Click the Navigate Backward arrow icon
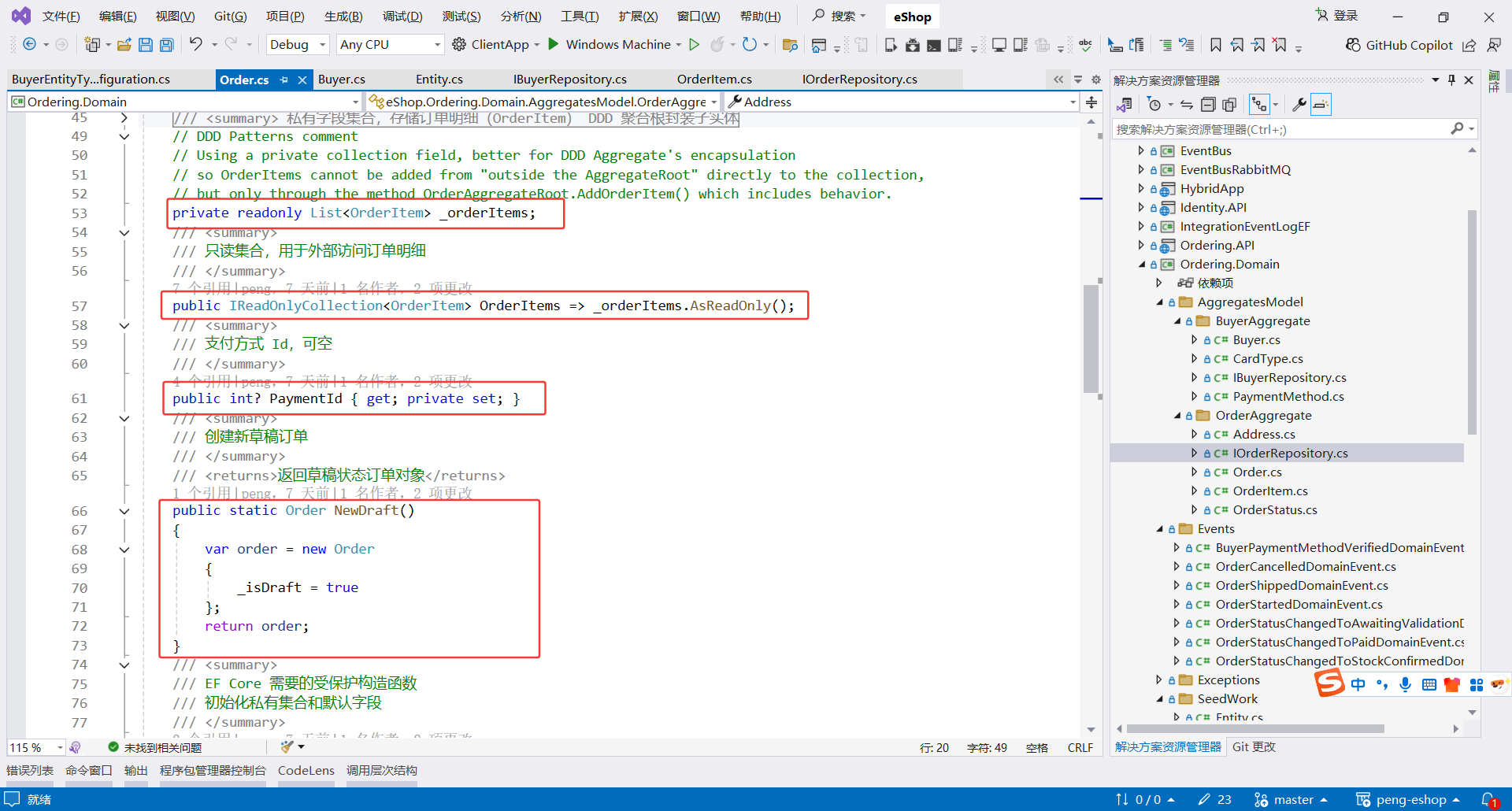 pyautogui.click(x=29, y=45)
